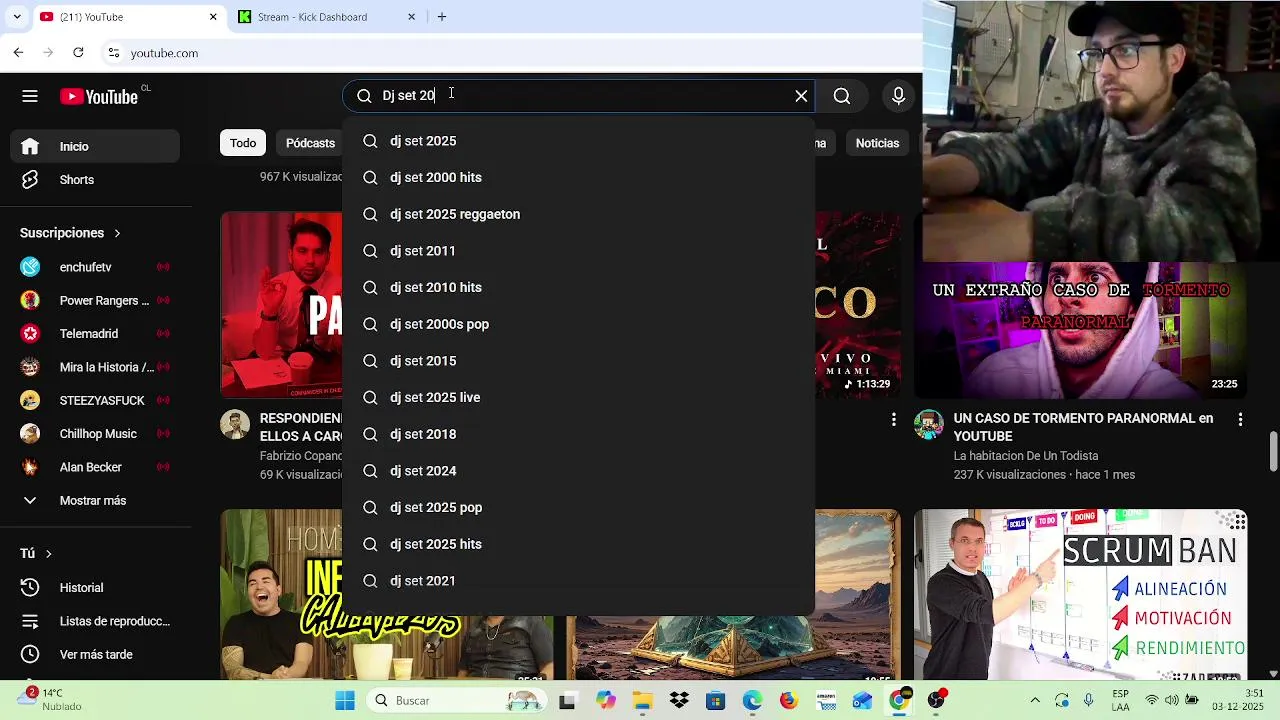Expand the Tú section arrow
Viewport: 1280px width, 720px height.
point(48,553)
